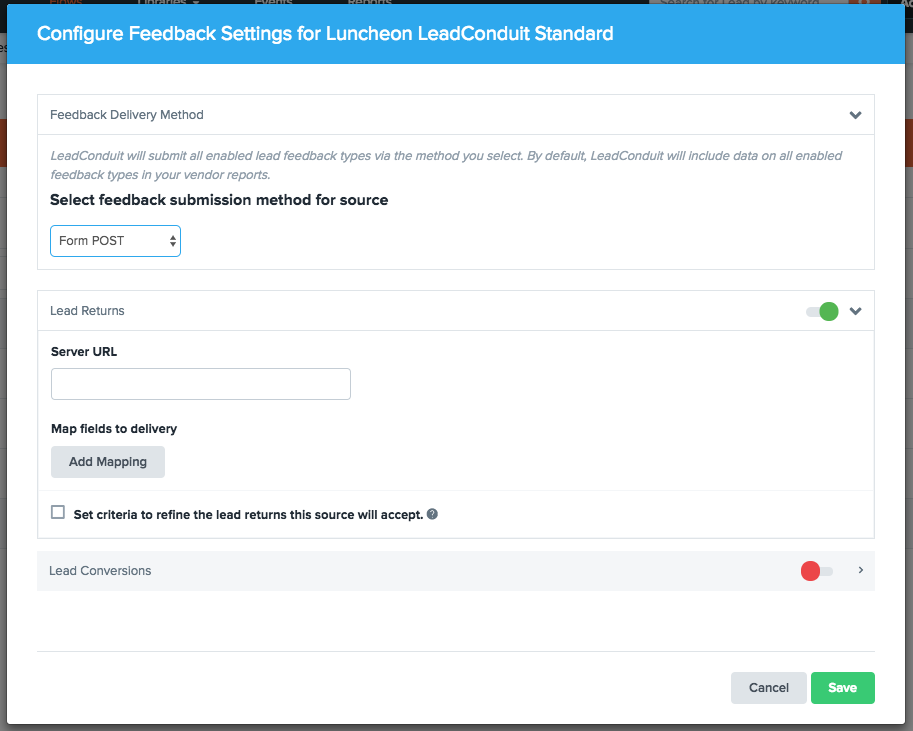Expand the Lead Conversions chevron arrow
Screen dimensions: 913x731
[x=861, y=570]
